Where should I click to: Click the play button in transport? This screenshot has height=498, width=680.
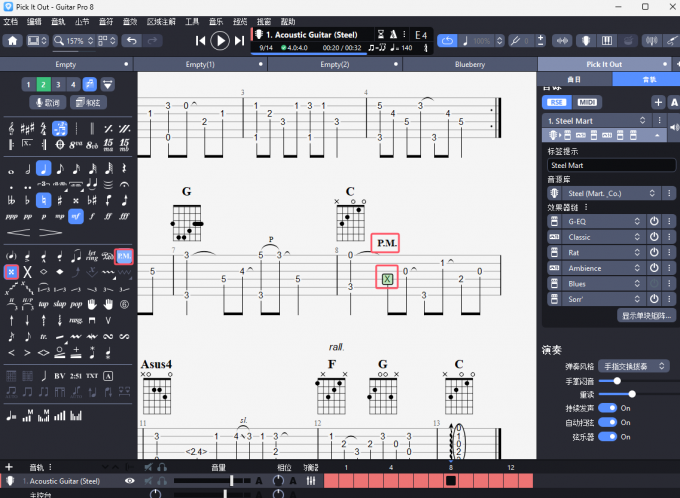(x=221, y=40)
